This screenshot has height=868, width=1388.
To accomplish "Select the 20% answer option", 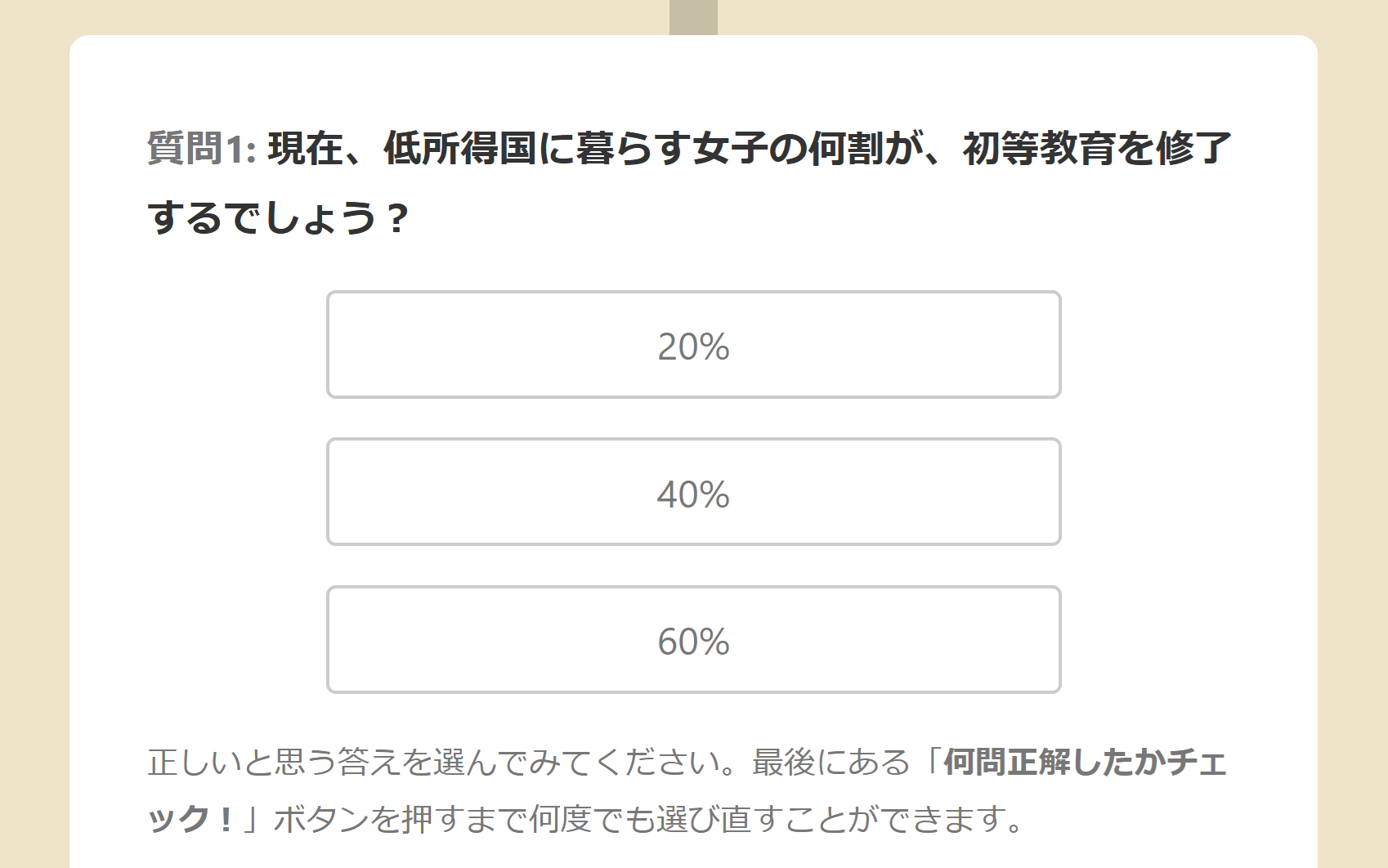I will click(693, 346).
